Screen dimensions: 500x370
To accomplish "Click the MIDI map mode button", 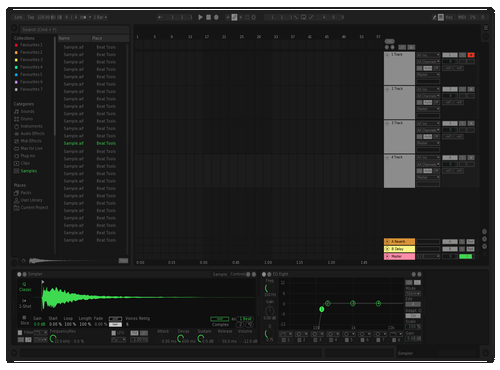I will pos(462,17).
